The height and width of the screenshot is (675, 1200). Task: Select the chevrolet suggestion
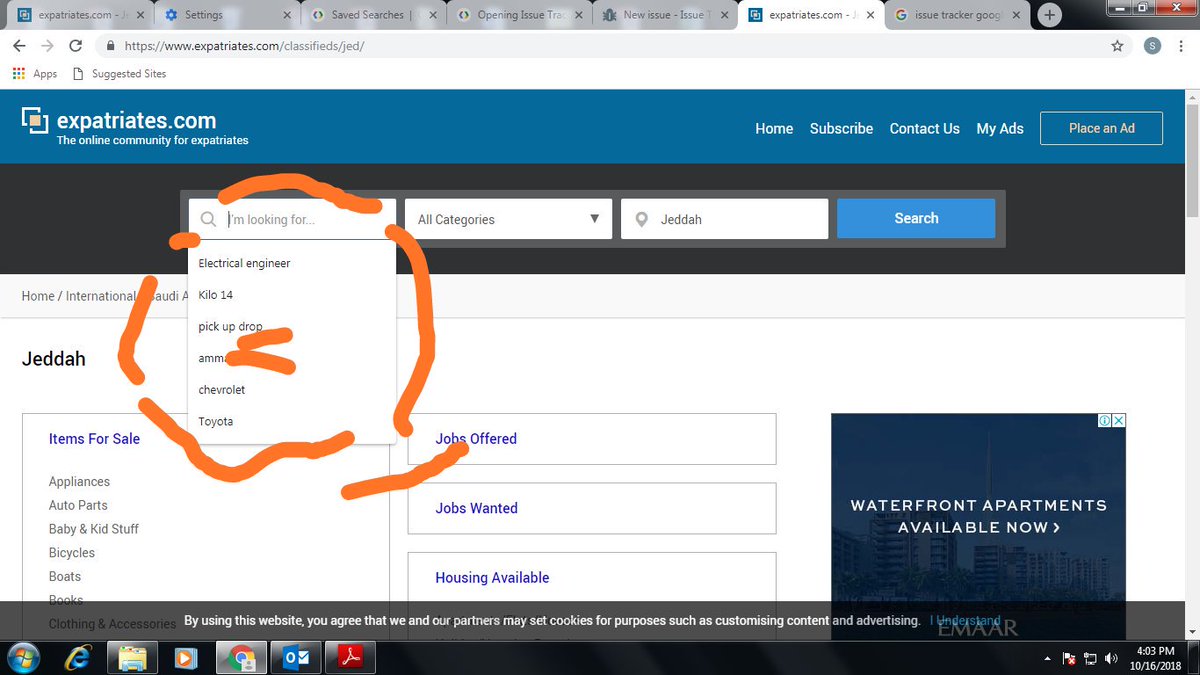coord(292,390)
